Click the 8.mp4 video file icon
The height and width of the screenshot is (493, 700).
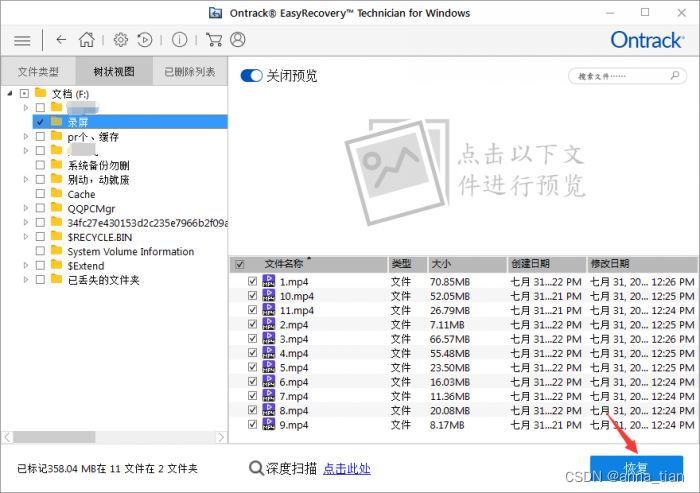[268, 409]
